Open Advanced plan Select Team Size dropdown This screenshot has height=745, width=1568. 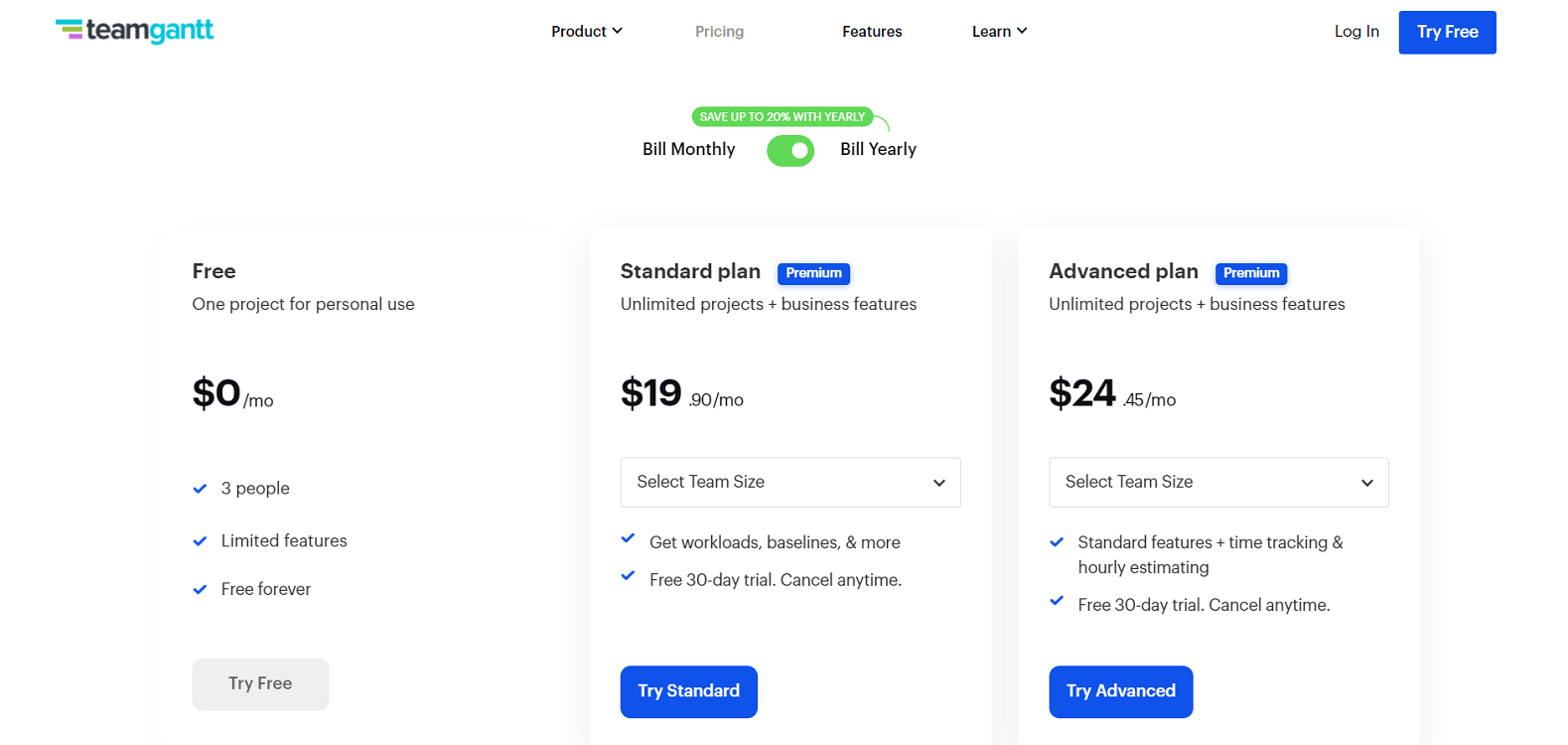point(1218,483)
